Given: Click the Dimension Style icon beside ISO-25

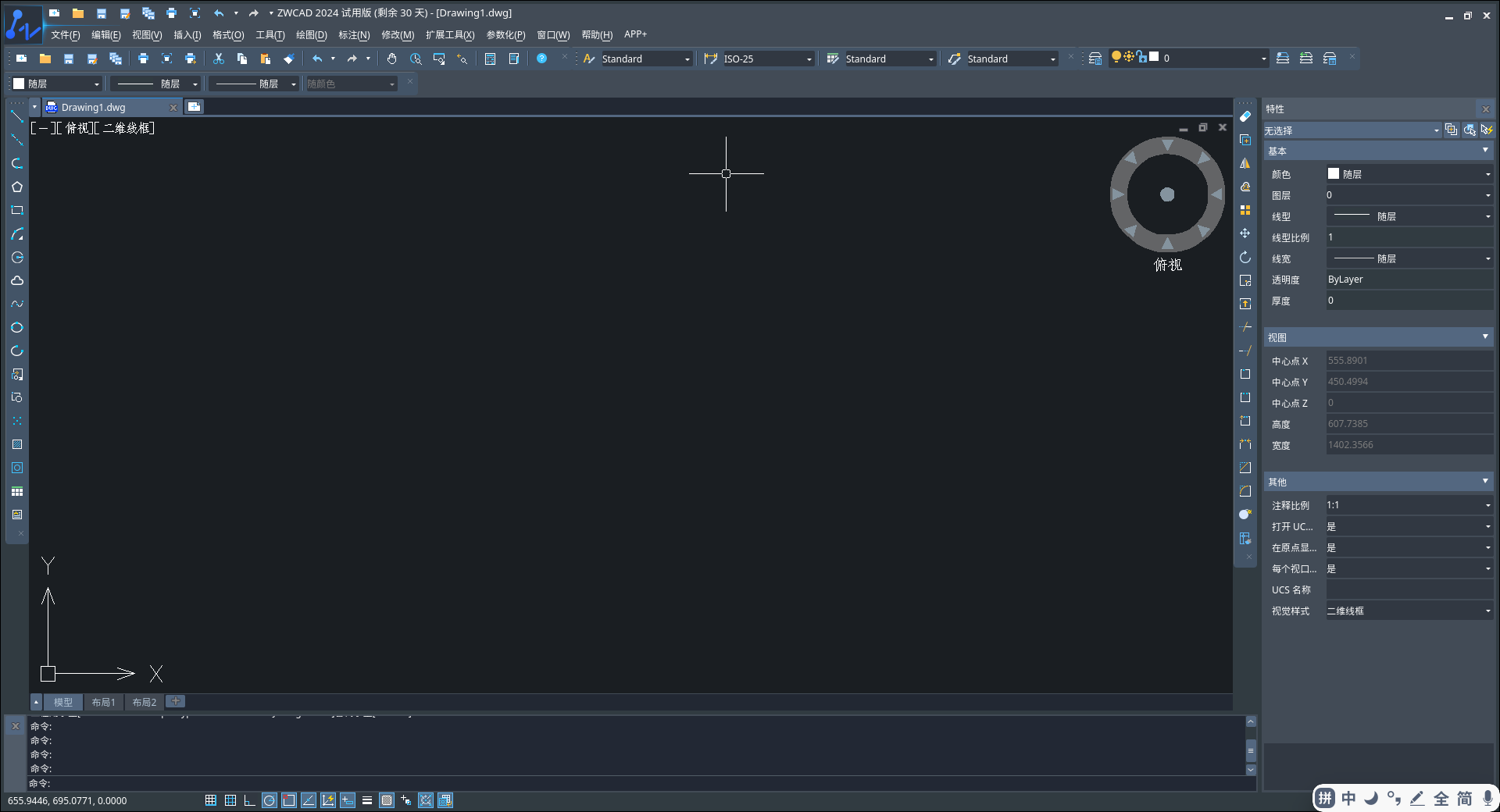Looking at the screenshot, I should [x=710, y=59].
